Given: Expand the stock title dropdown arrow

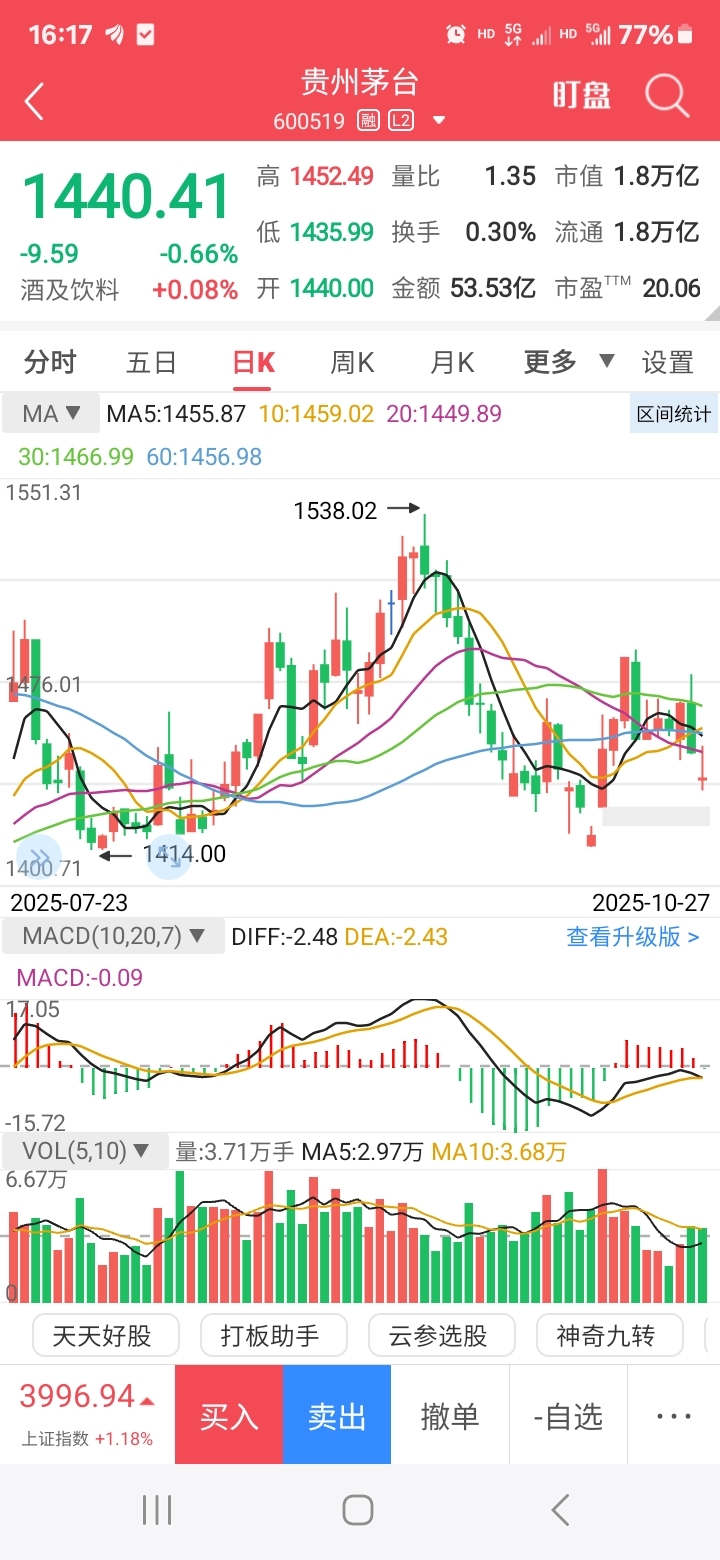Looking at the screenshot, I should (x=438, y=121).
